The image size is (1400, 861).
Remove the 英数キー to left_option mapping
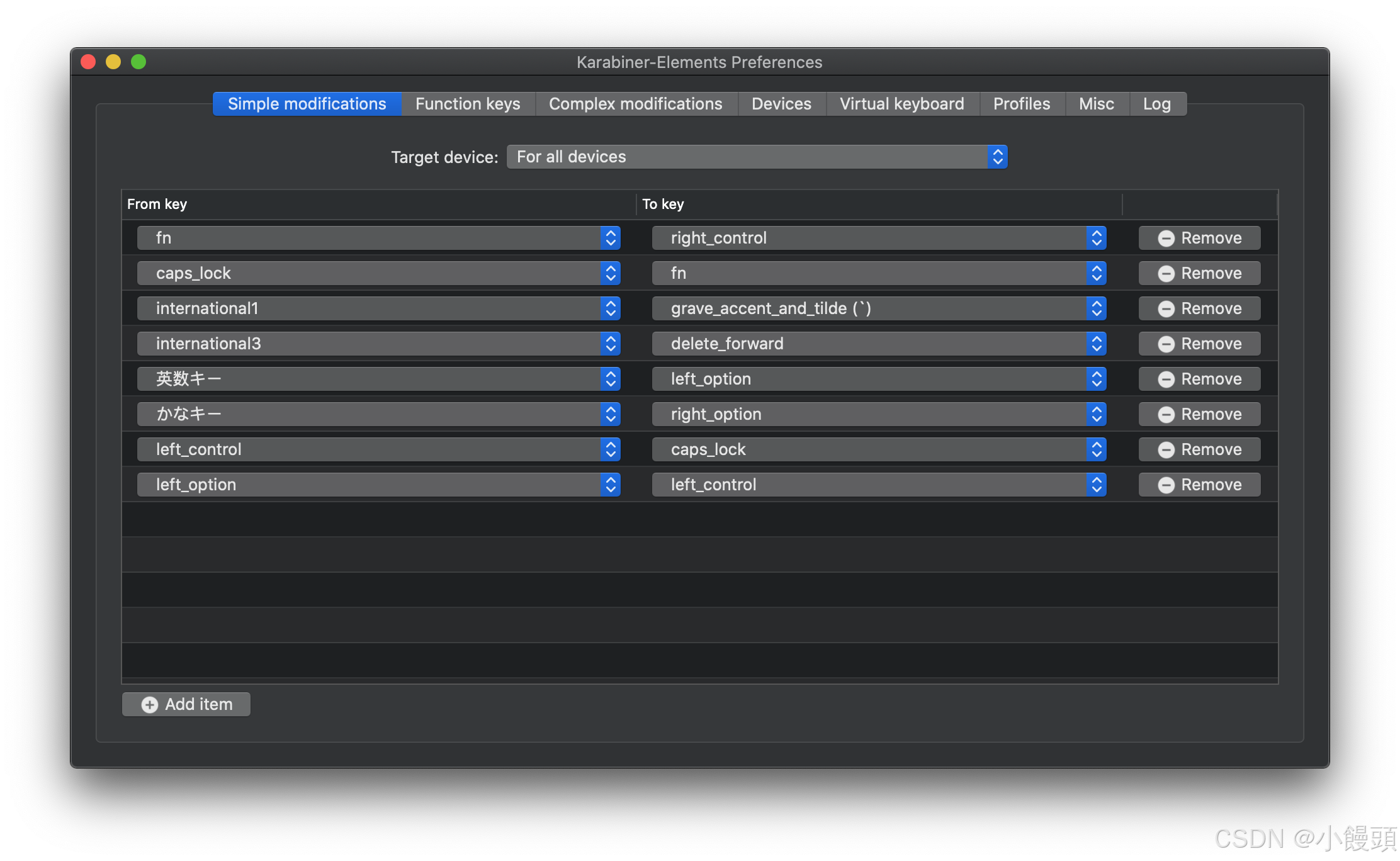pyautogui.click(x=1200, y=379)
